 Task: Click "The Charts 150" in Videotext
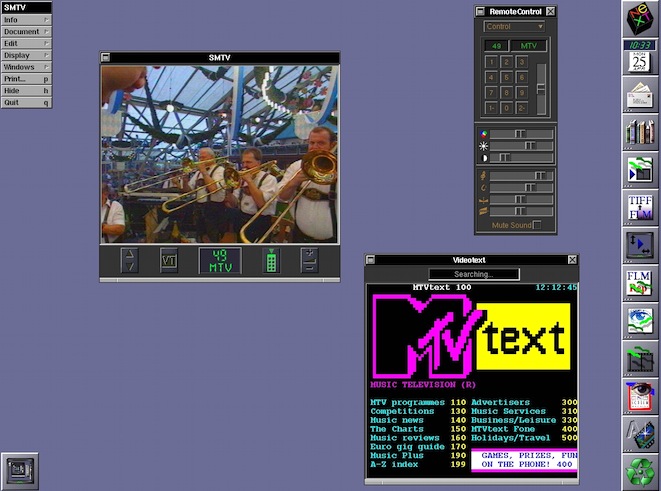[418, 429]
